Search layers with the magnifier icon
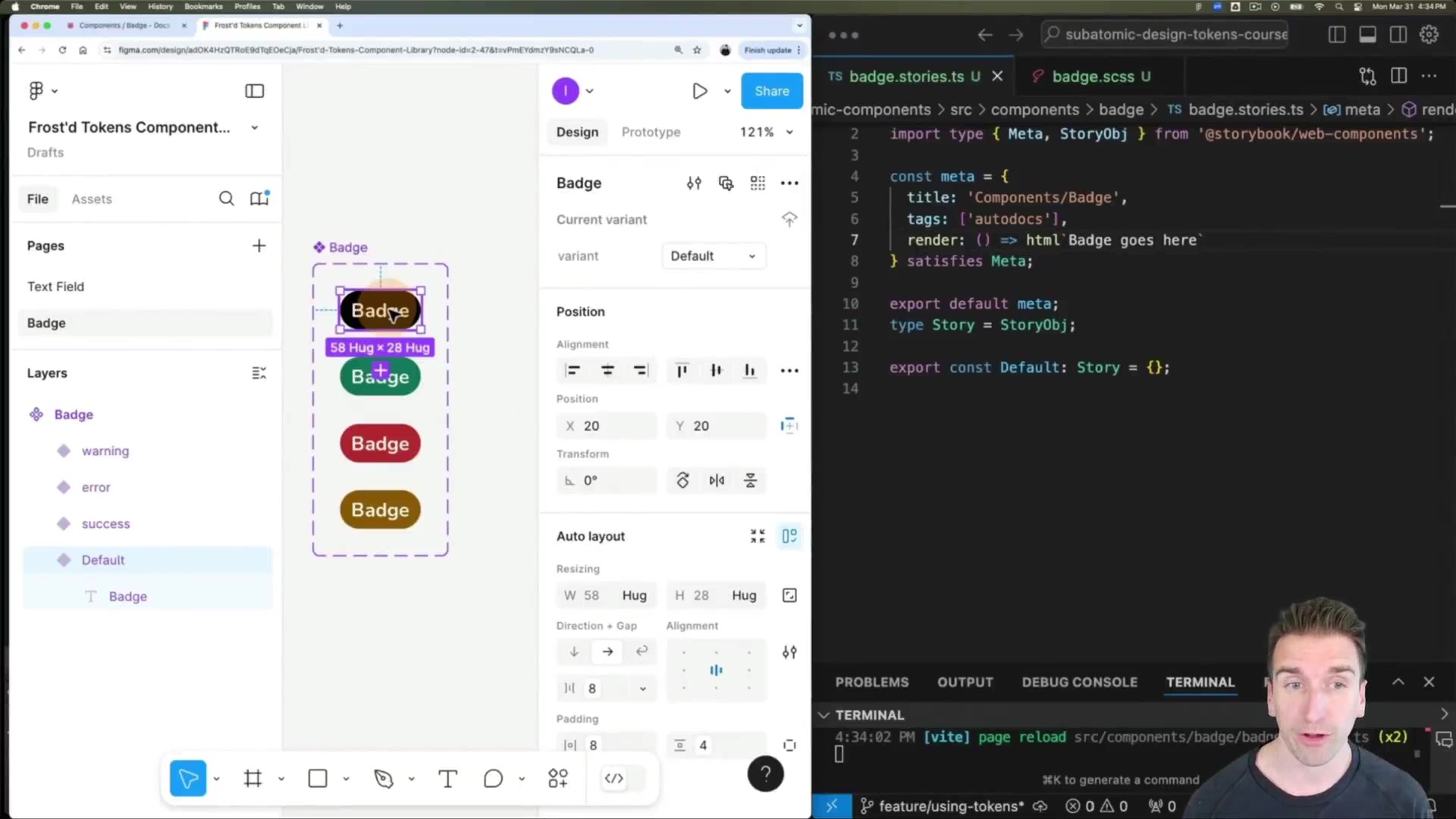The width and height of the screenshot is (1456, 819). click(226, 199)
